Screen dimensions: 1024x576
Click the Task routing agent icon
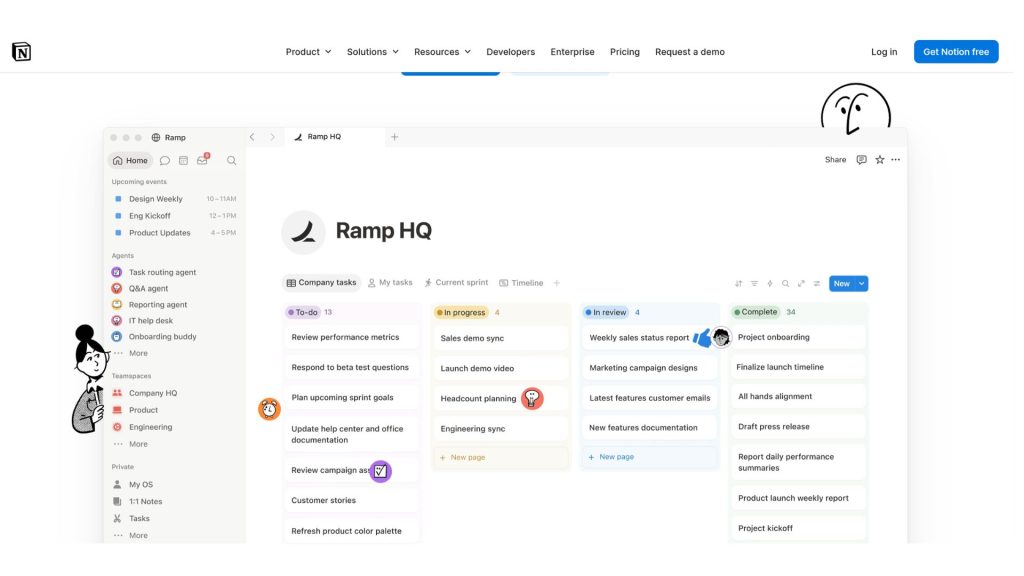click(117, 272)
